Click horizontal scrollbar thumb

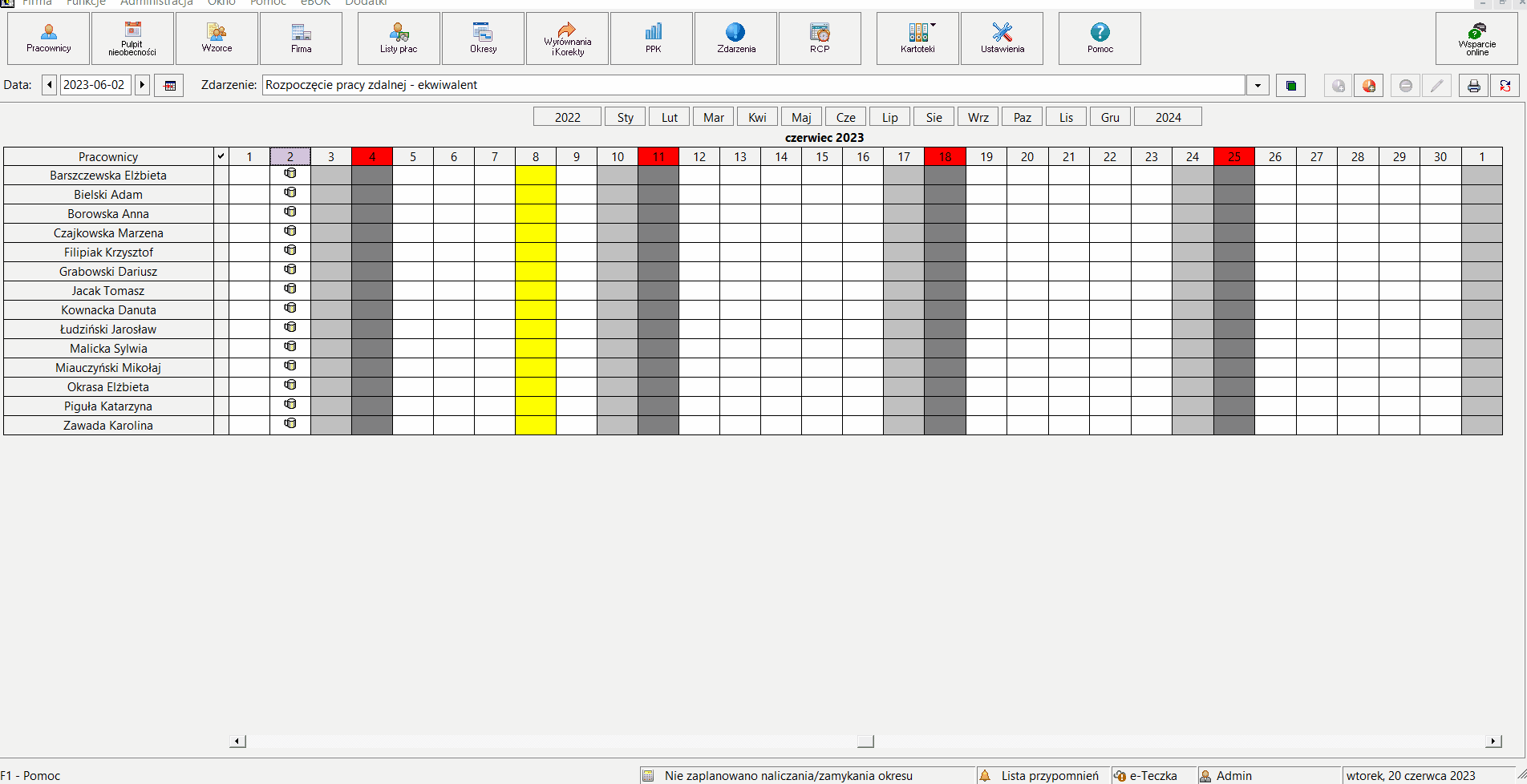point(865,742)
